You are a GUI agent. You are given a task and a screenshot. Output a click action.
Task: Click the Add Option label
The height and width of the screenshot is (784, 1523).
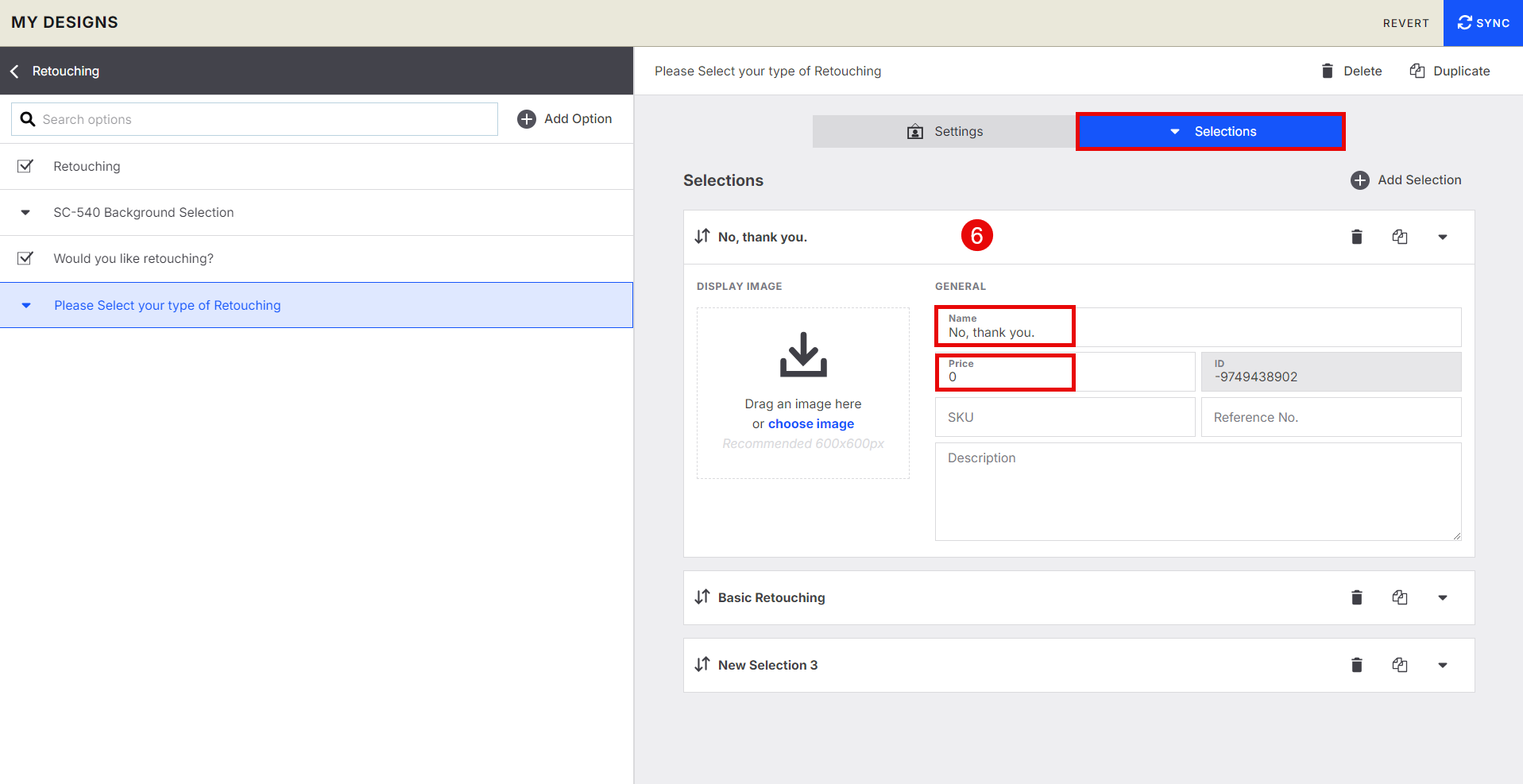point(578,119)
